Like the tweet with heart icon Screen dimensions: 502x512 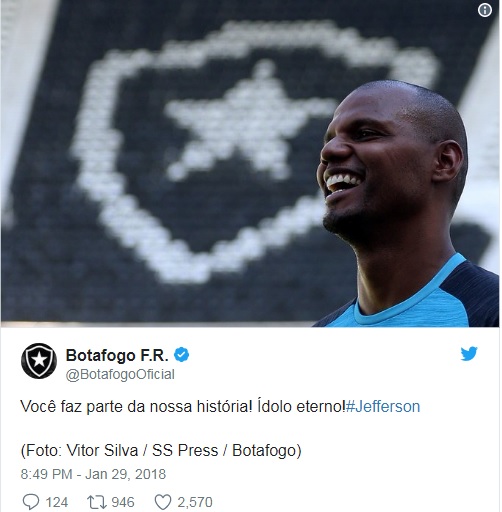pos(163,502)
